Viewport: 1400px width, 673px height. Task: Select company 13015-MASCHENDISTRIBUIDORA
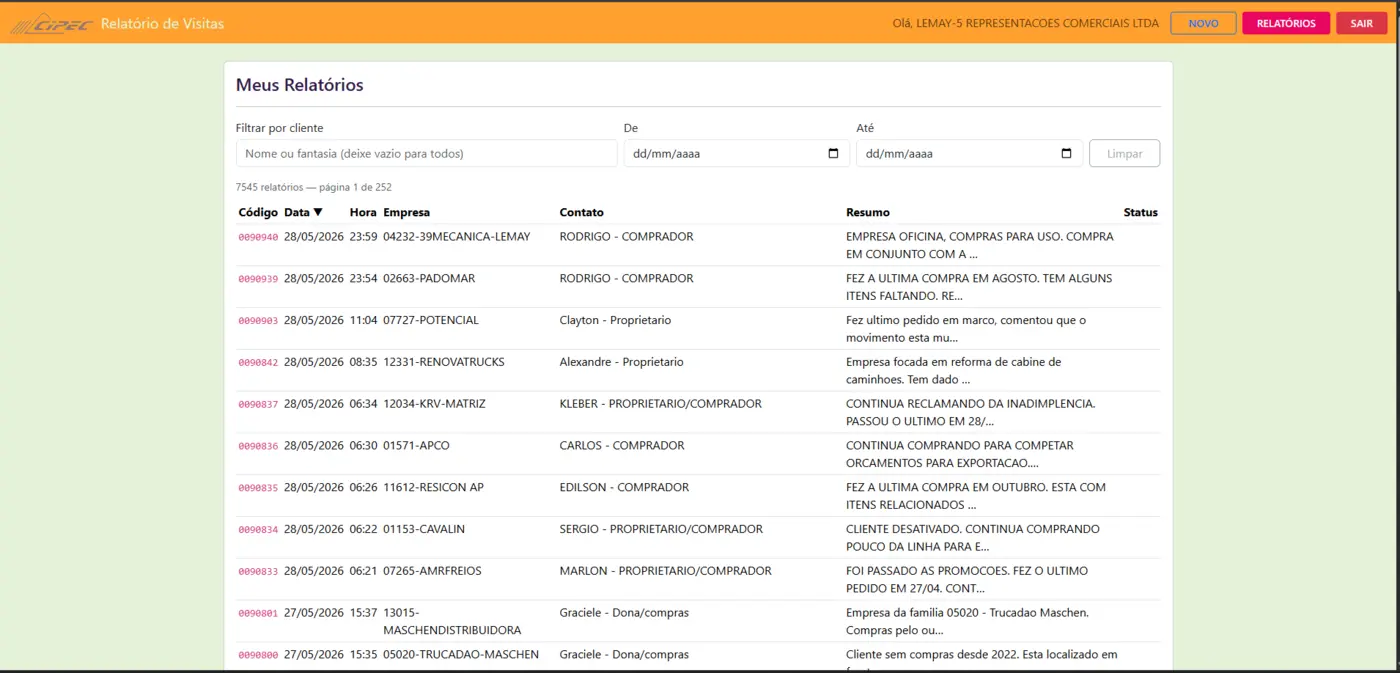coord(452,621)
